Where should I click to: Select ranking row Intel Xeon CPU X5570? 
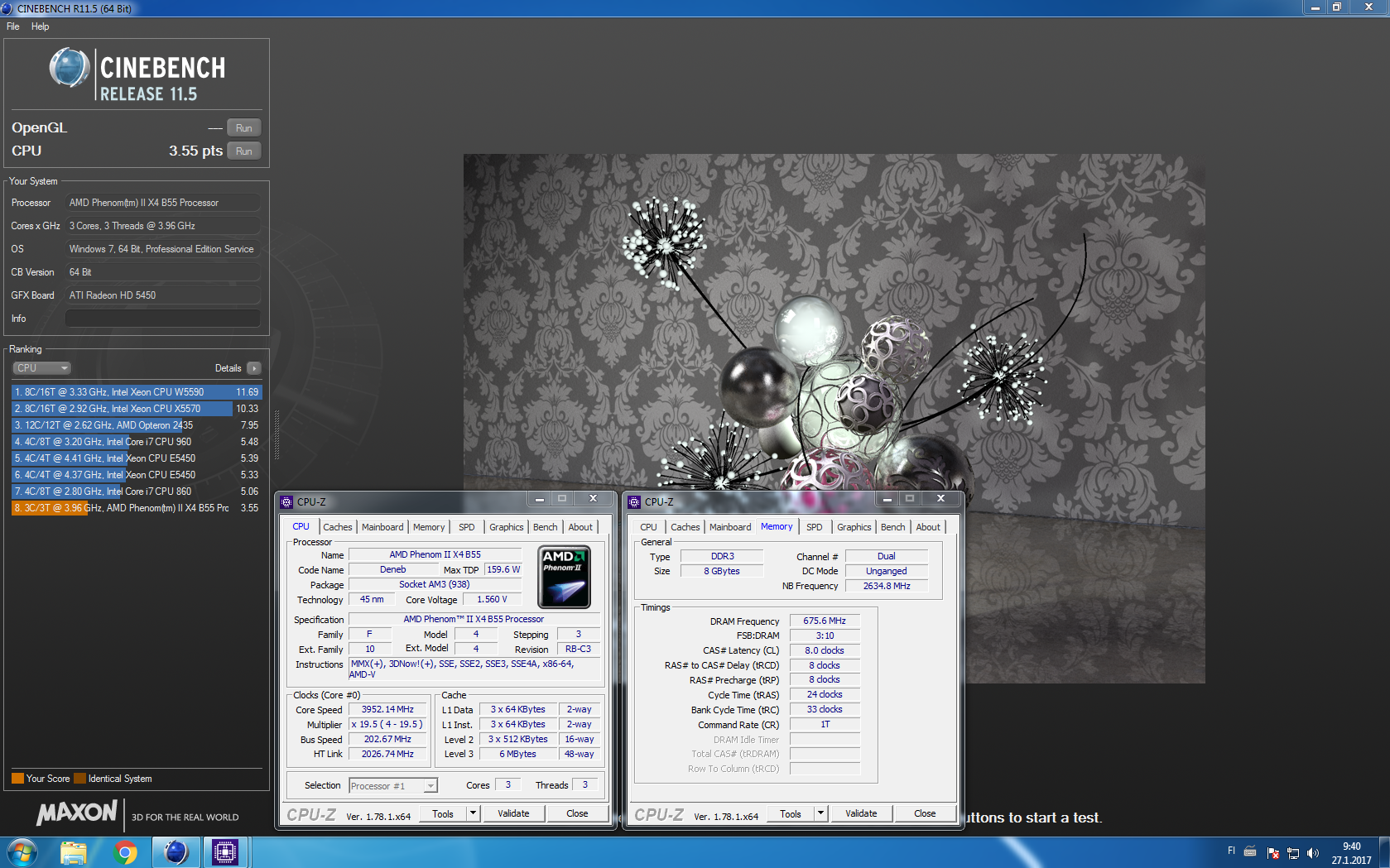click(x=137, y=409)
